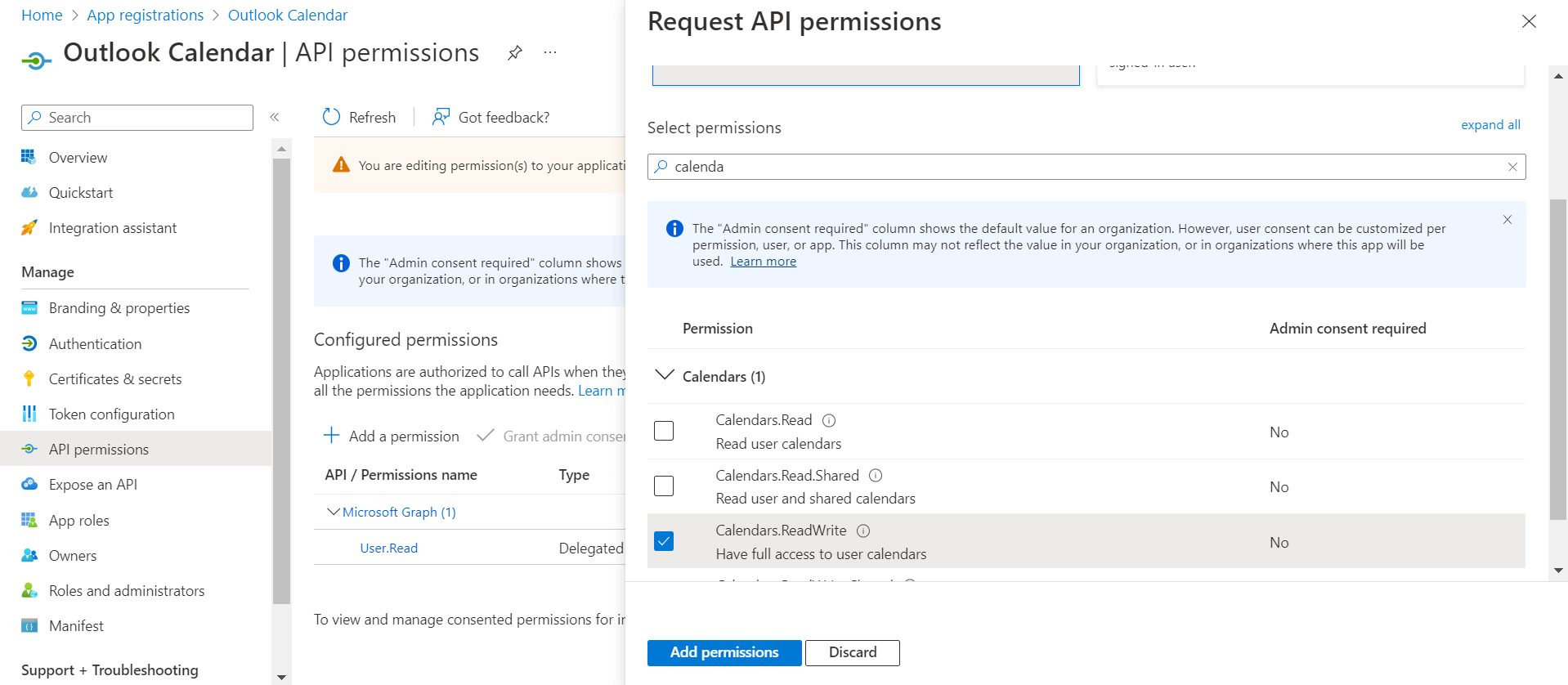The width and height of the screenshot is (1568, 685).
Task: Show info tooltip for Calendars.ReadWrite
Action: coord(863,531)
